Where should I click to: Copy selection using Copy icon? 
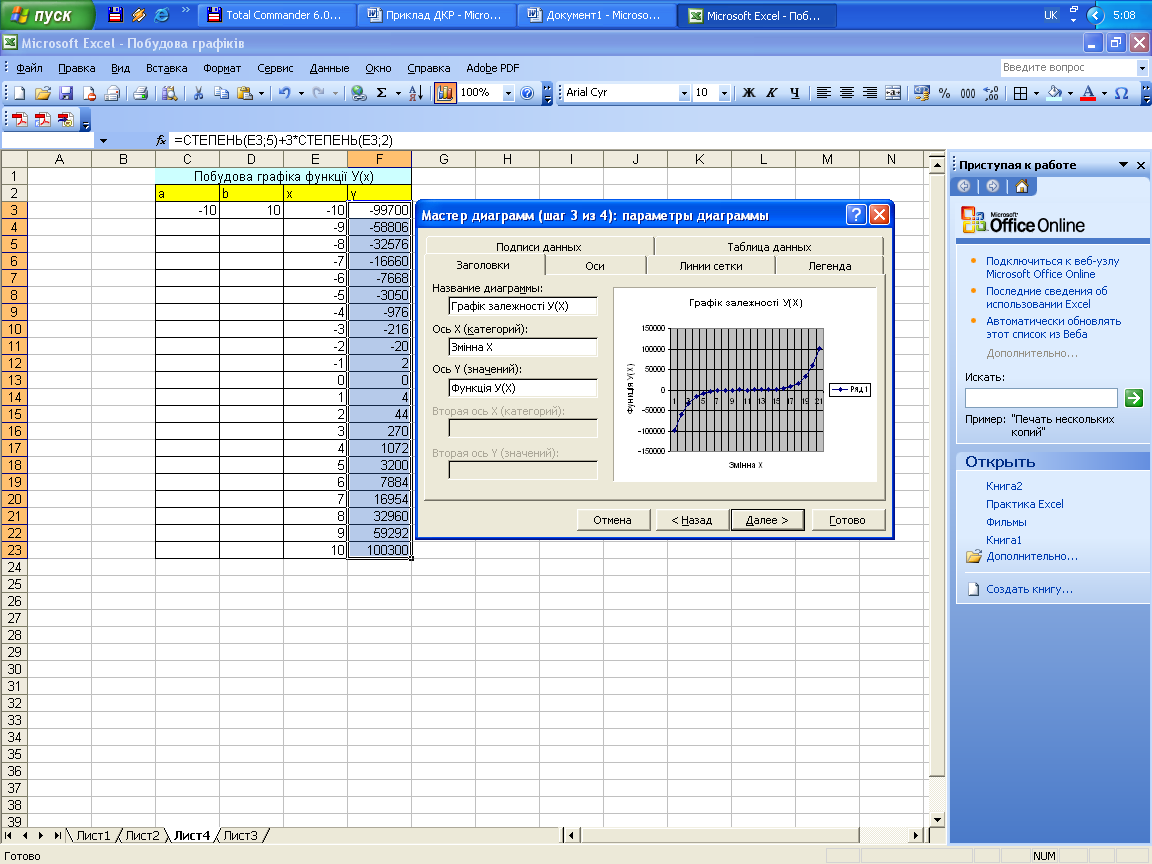tap(221, 93)
